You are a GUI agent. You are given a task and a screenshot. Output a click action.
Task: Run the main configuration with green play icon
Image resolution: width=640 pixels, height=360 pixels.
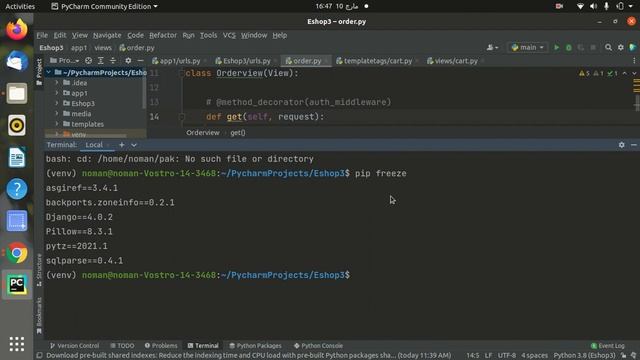click(556, 48)
